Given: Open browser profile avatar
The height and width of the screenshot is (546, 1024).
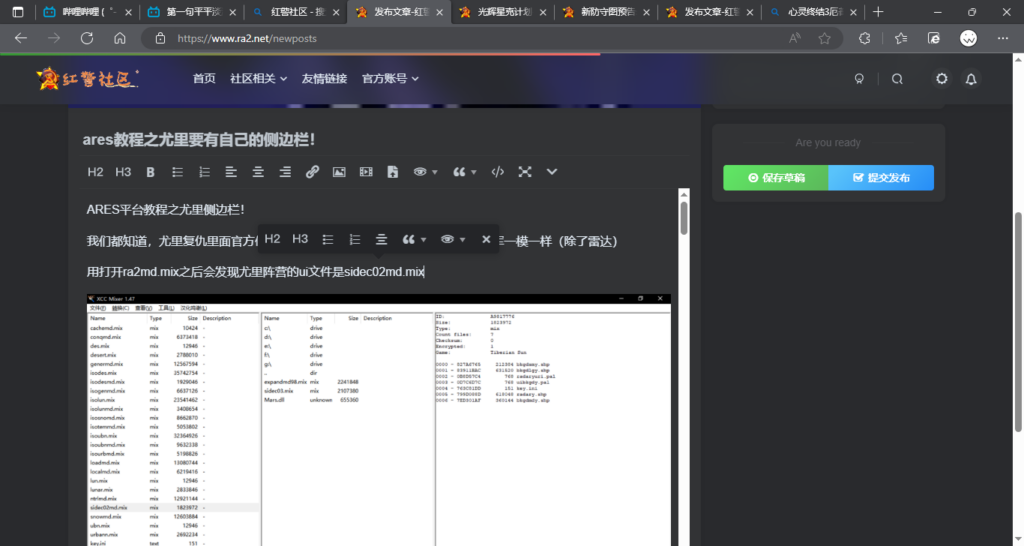Looking at the screenshot, I should tap(968, 39).
